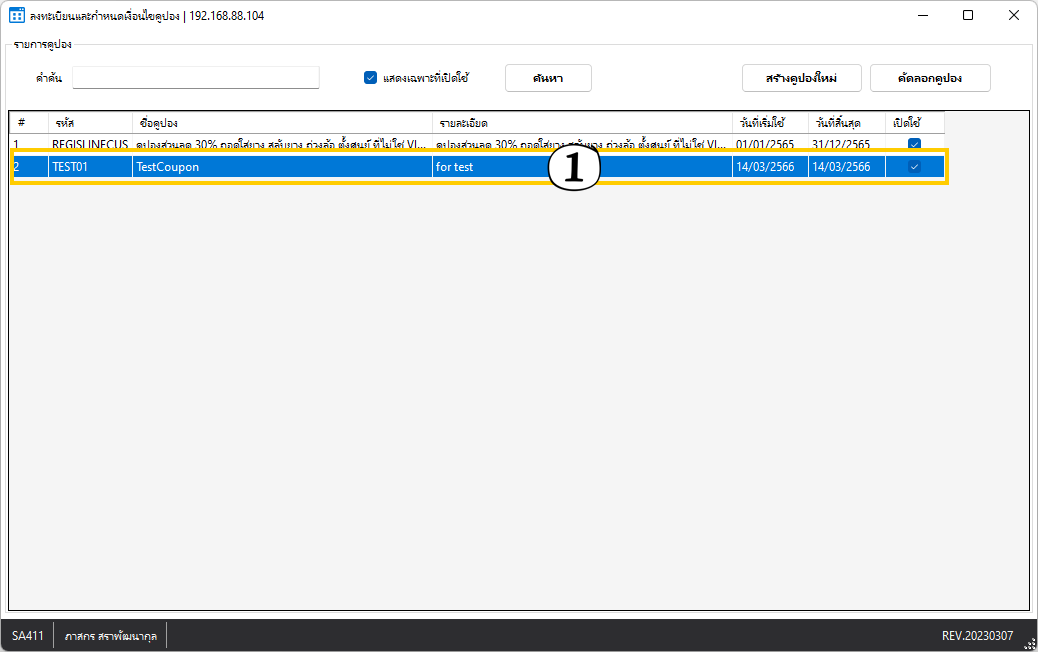The image size is (1038, 652).
Task: Select the TestCoupon name cell
Action: pos(282,167)
